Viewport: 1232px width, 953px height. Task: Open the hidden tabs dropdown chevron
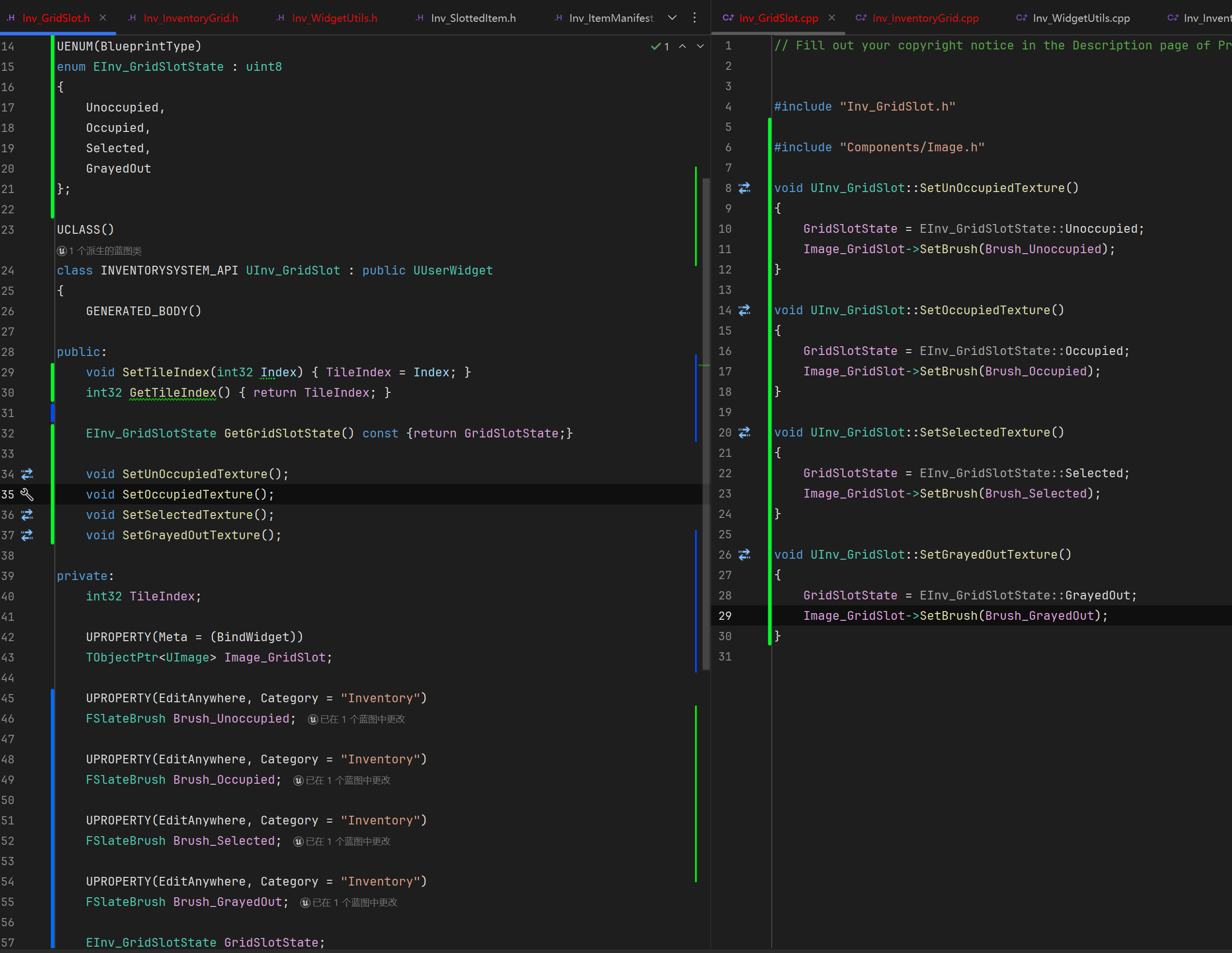[x=672, y=18]
